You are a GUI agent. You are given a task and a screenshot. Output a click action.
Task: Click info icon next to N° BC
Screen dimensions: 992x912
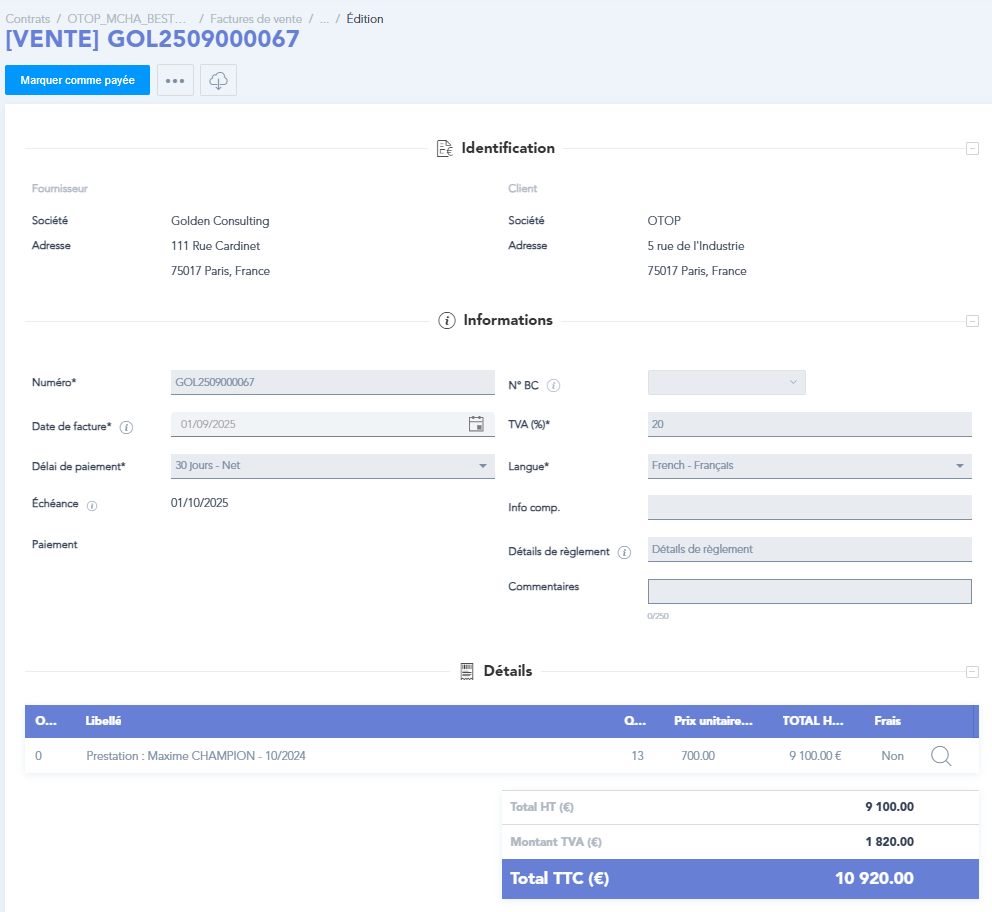click(x=553, y=386)
